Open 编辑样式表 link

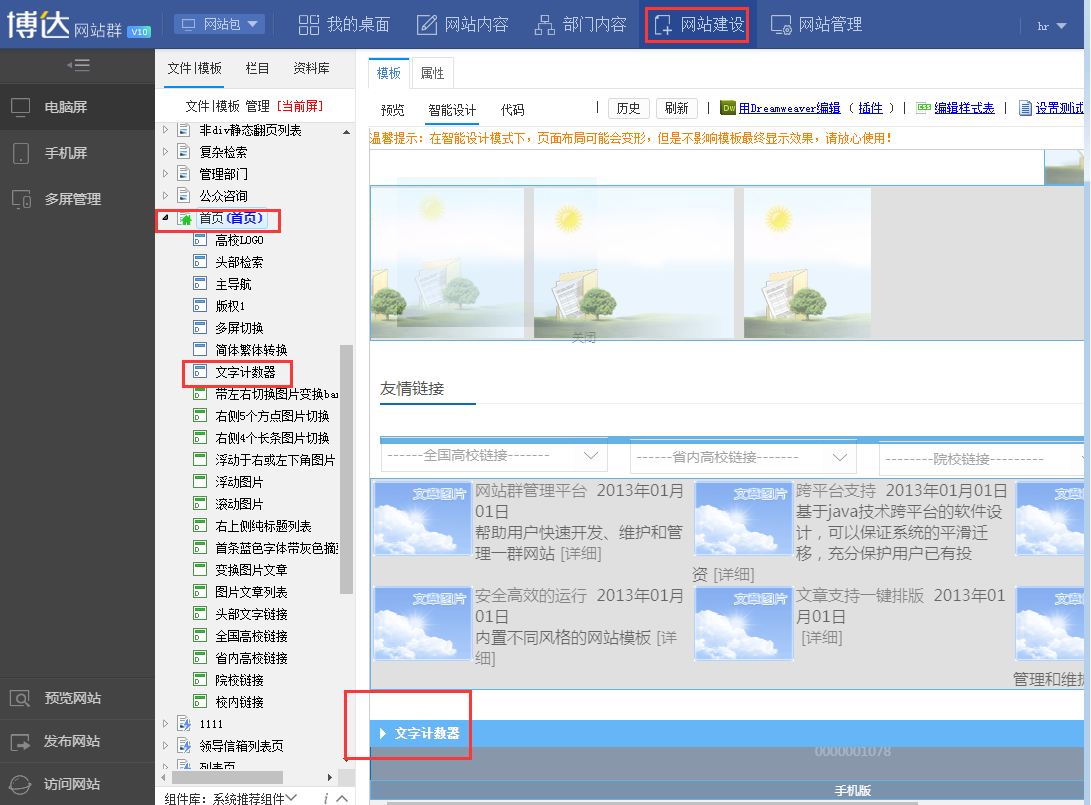[x=964, y=108]
